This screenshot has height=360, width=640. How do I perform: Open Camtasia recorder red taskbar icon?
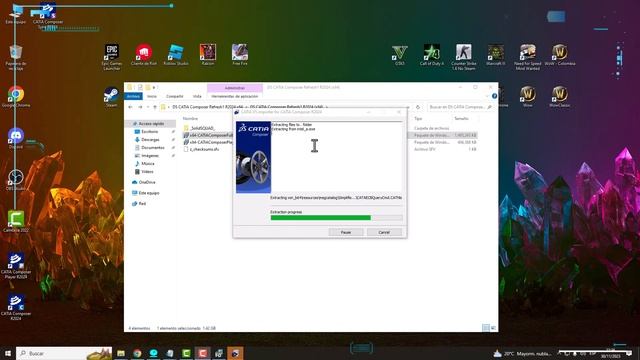tap(202, 353)
